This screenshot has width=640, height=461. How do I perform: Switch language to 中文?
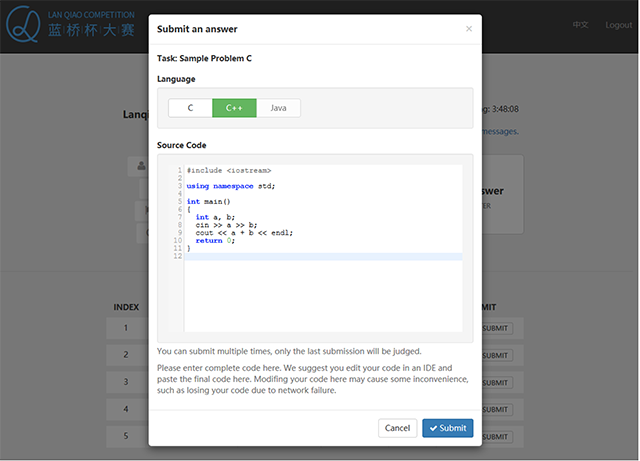click(x=580, y=25)
